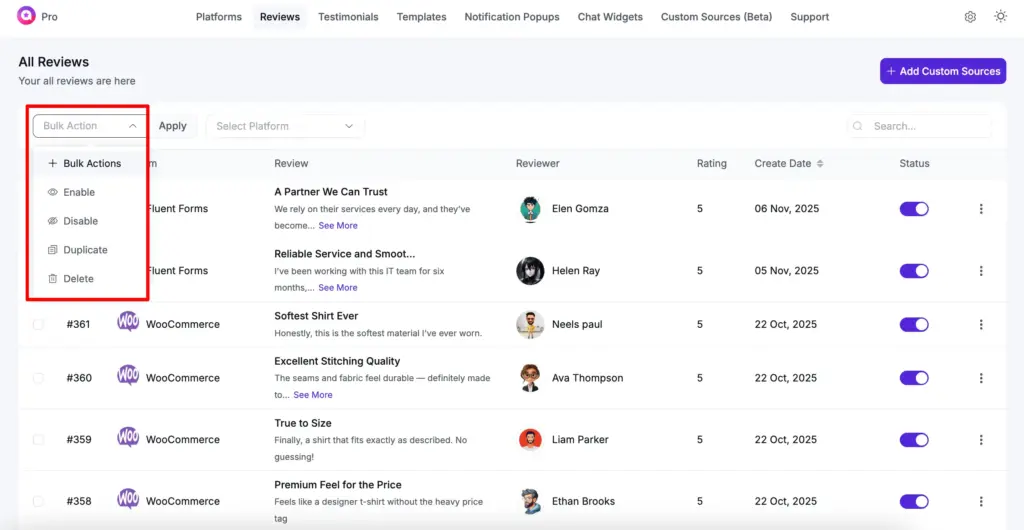Open three-dot menu for Liam Parker review
Viewport: 1024px width, 530px height.
pos(981,440)
